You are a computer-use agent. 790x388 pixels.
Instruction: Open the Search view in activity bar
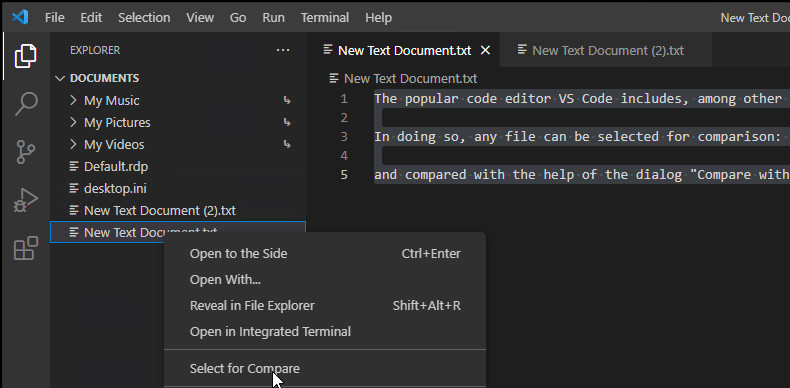(25, 103)
